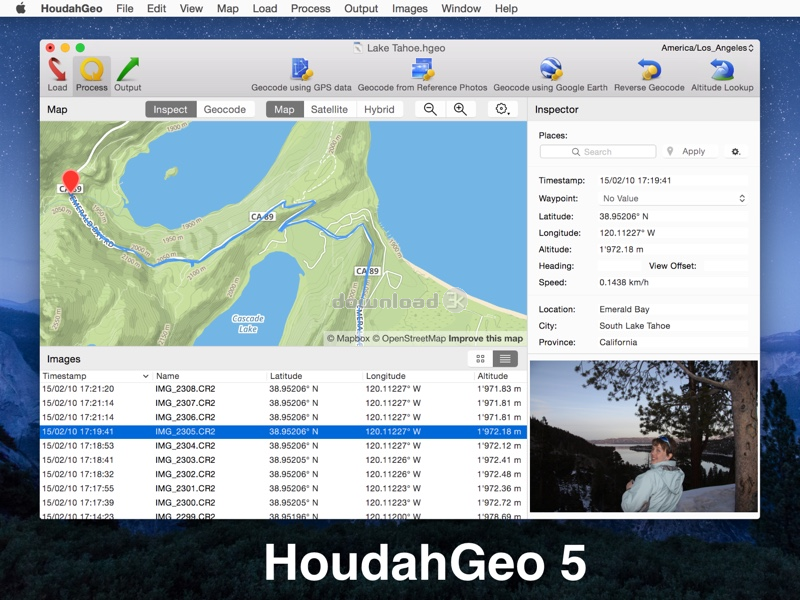Viewport: 800px width, 600px height.
Task: Click the Places search field
Action: click(x=598, y=152)
